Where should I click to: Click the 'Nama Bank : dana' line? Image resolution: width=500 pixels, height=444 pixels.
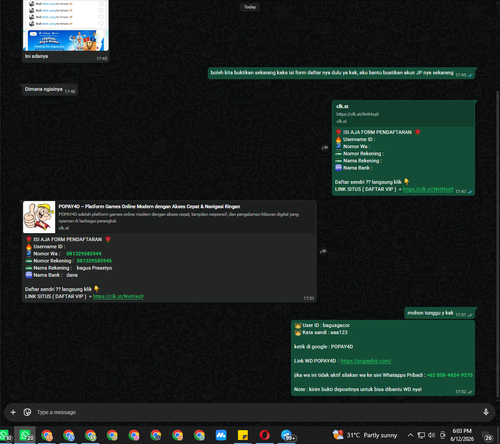[x=52, y=275]
